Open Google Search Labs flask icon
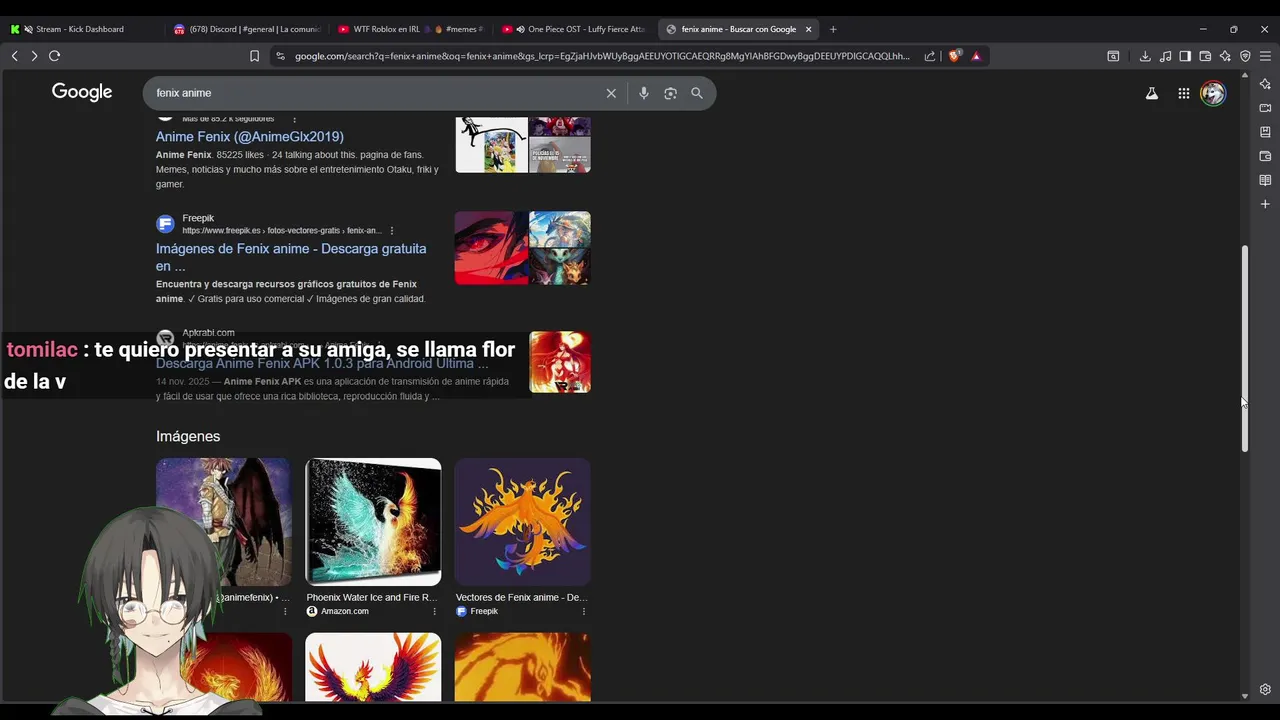This screenshot has width=1280, height=720. [x=1152, y=93]
